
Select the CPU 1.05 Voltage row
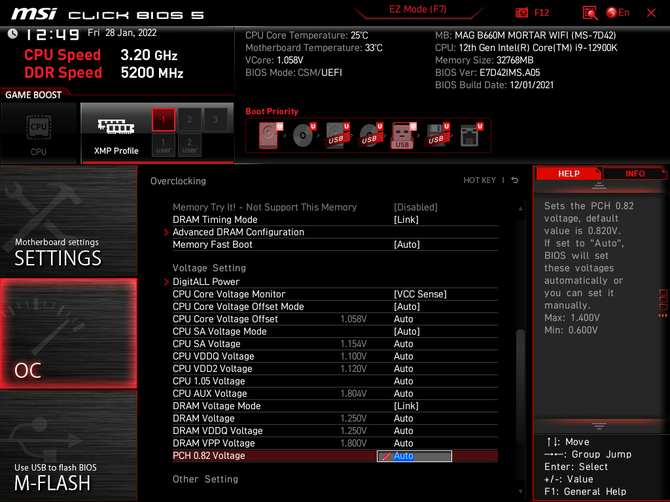[x=335, y=381]
